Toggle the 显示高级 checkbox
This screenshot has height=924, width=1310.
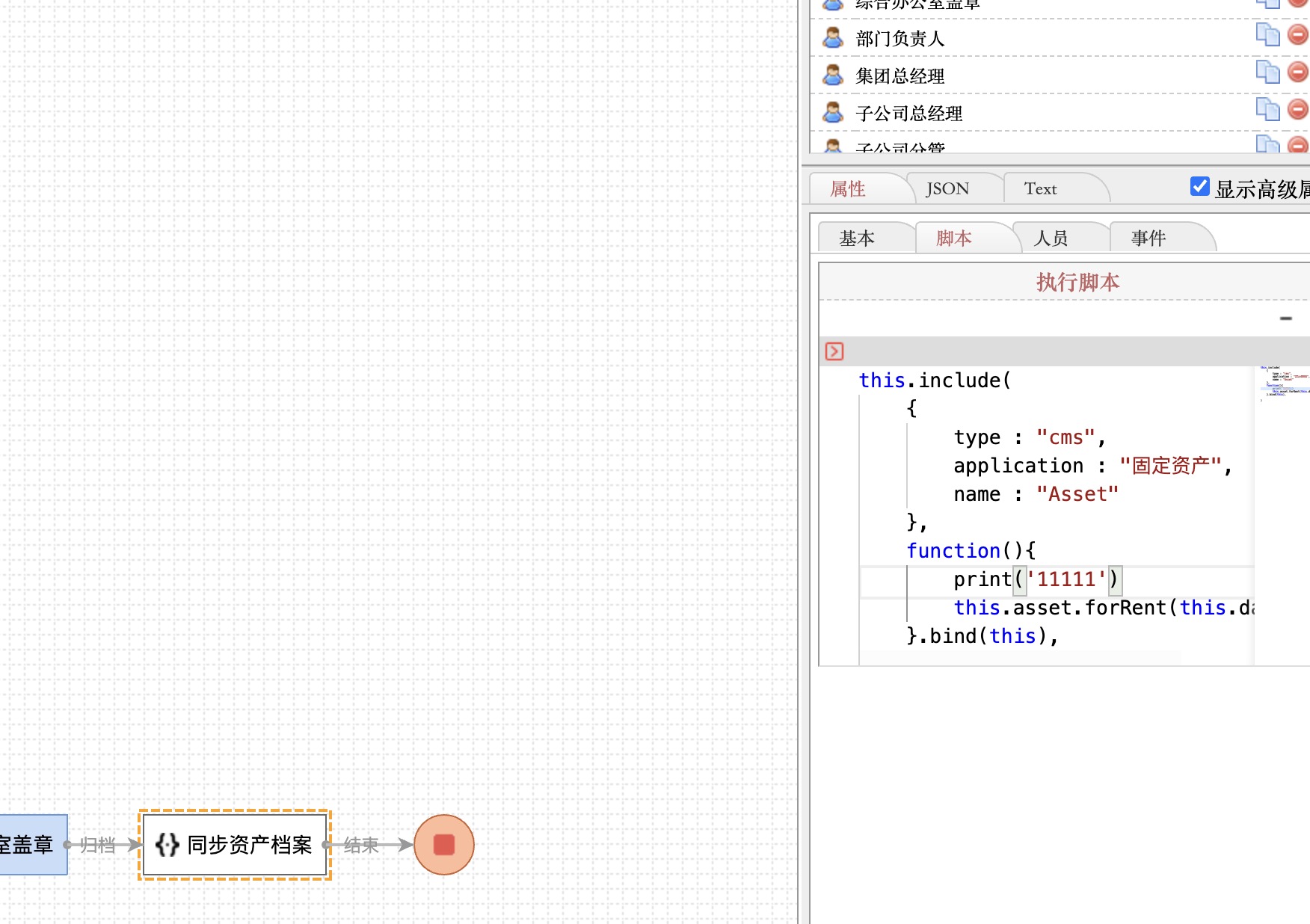[x=1200, y=187]
